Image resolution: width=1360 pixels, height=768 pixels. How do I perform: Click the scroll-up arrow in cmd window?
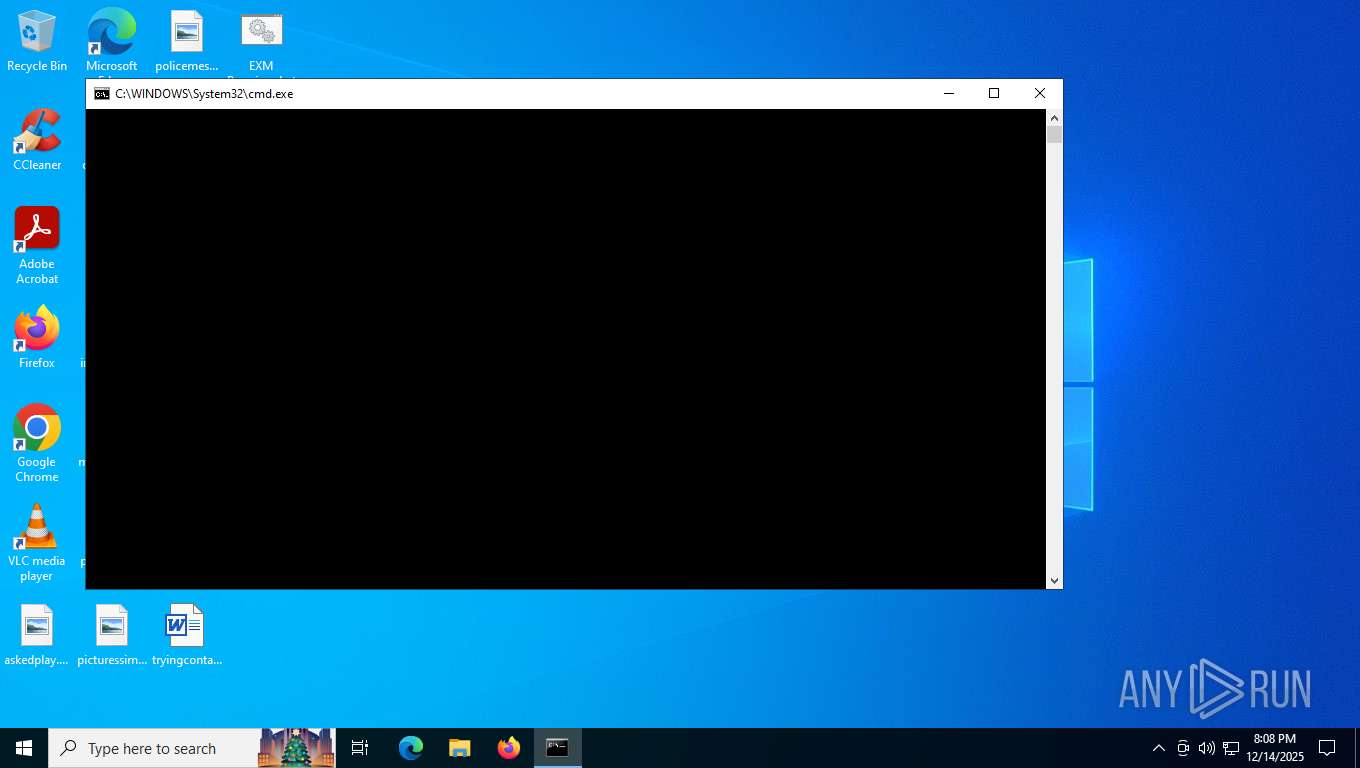(x=1054, y=117)
